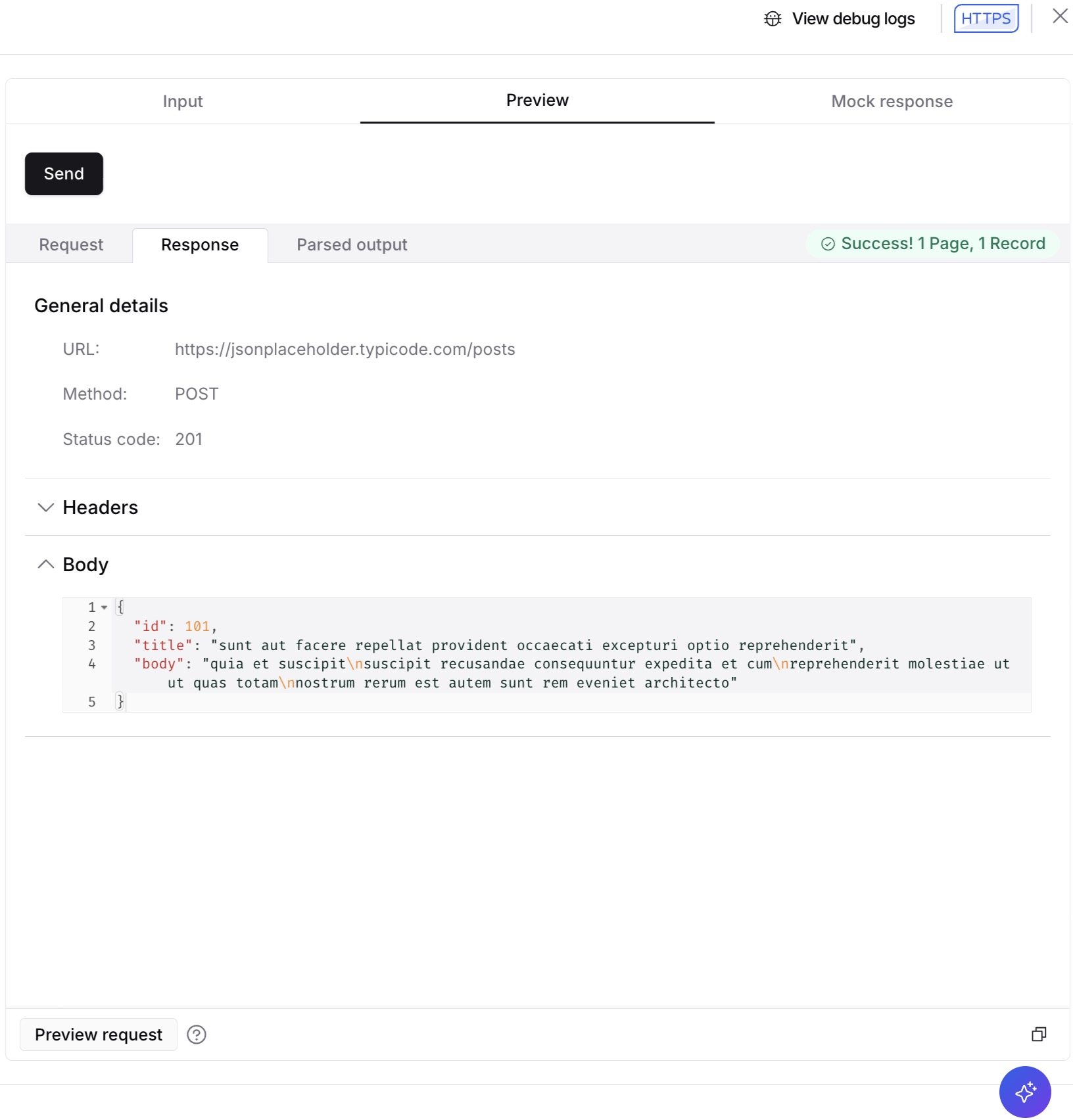
Task: Click the "title" line in JSON body
Action: click(x=499, y=645)
